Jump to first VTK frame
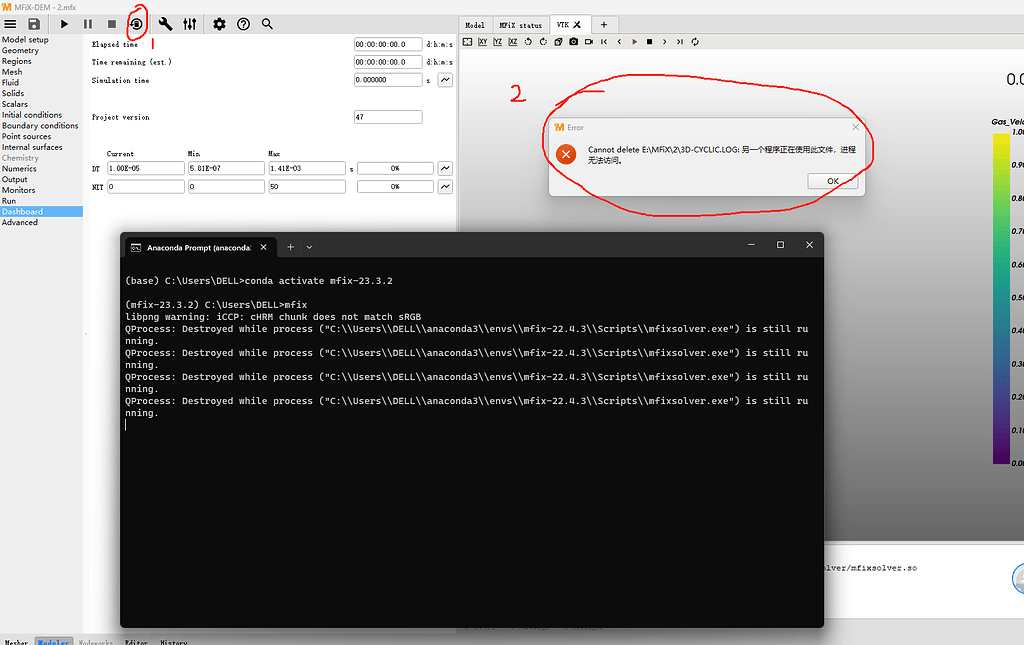Screen dimensions: 1024x645 click(604, 42)
